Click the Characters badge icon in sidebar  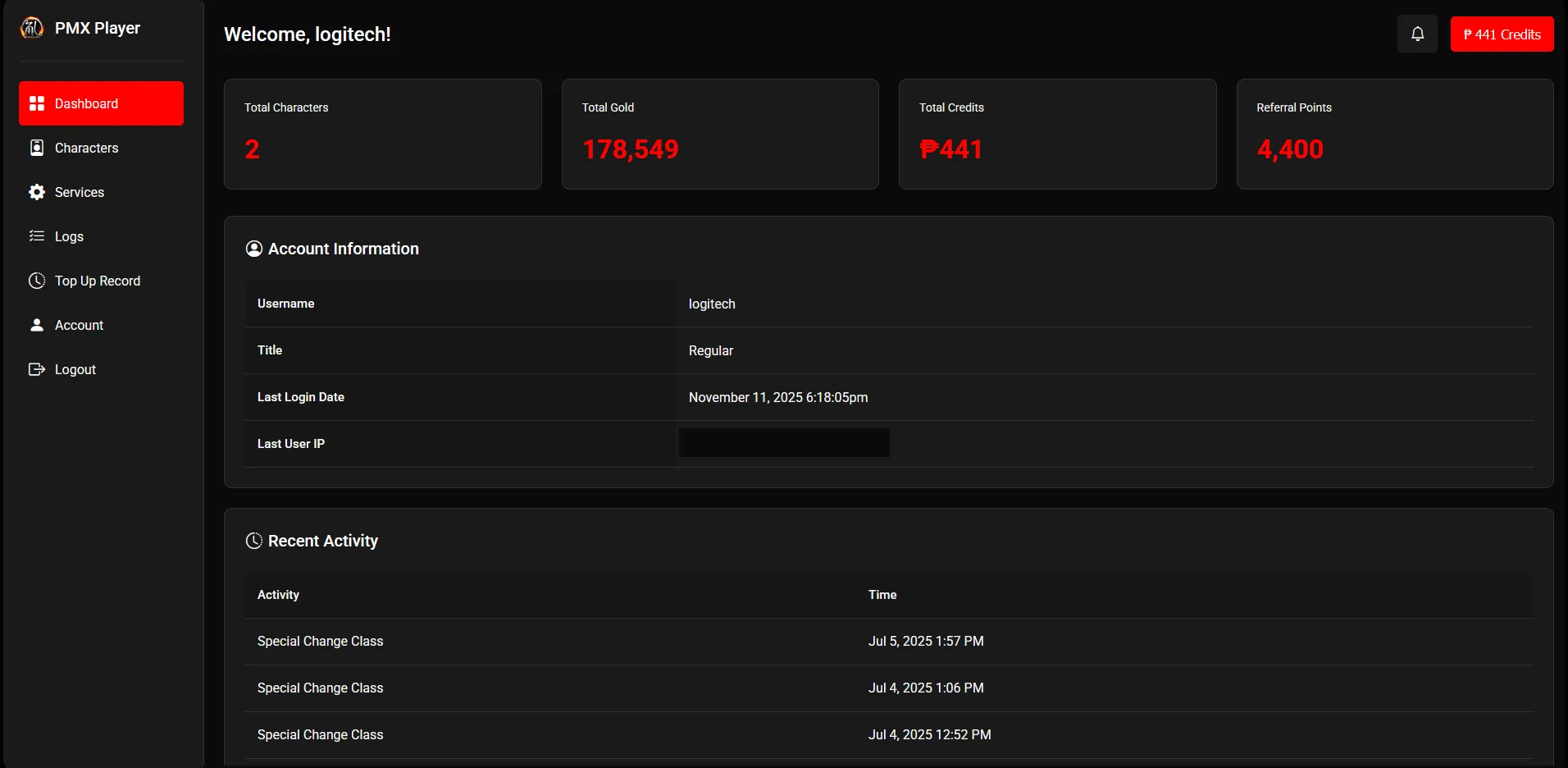37,148
